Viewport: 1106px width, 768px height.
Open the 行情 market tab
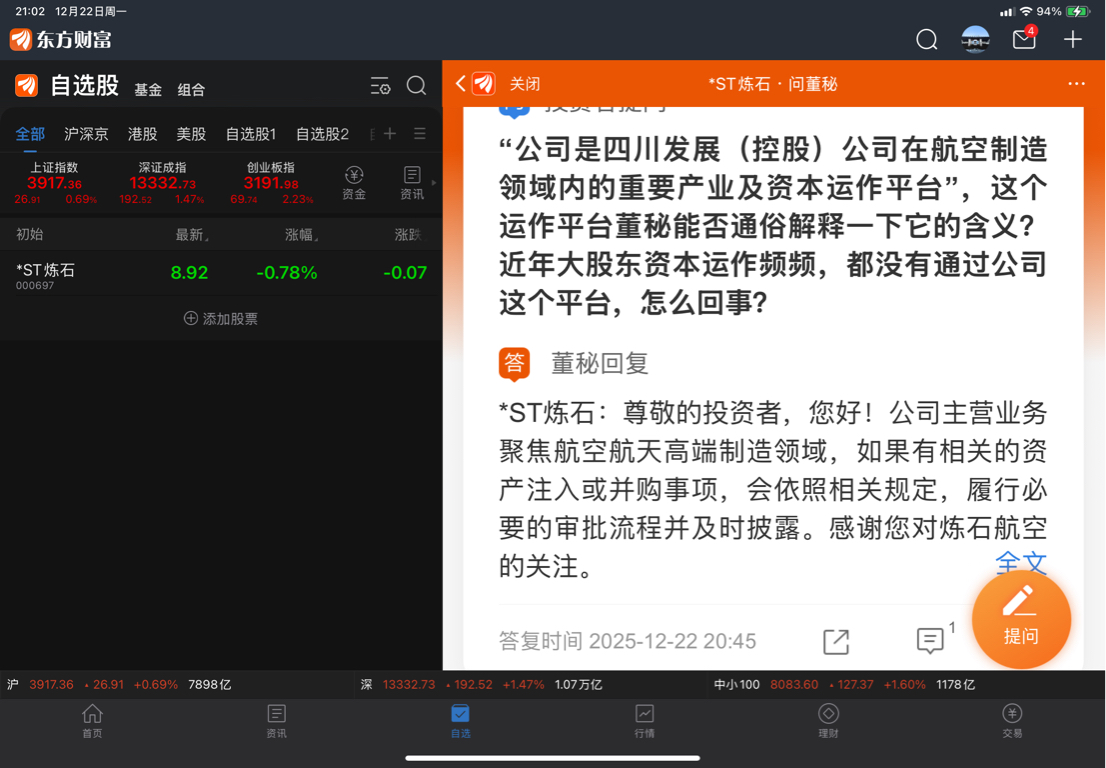point(645,721)
